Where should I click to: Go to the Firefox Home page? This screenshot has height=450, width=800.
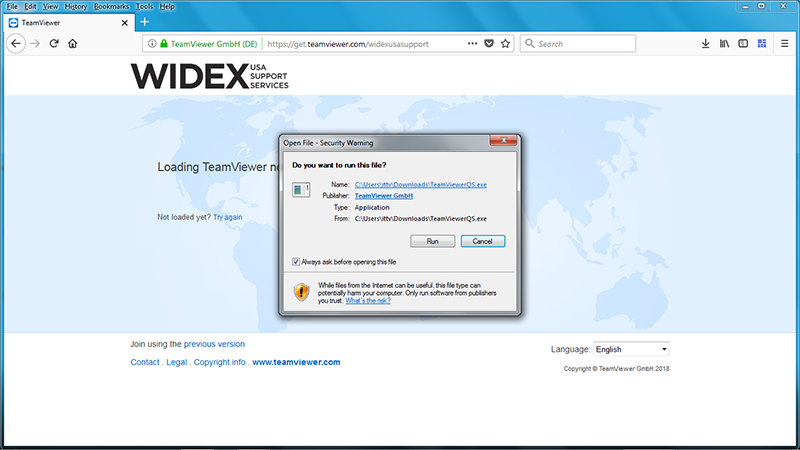point(73,44)
